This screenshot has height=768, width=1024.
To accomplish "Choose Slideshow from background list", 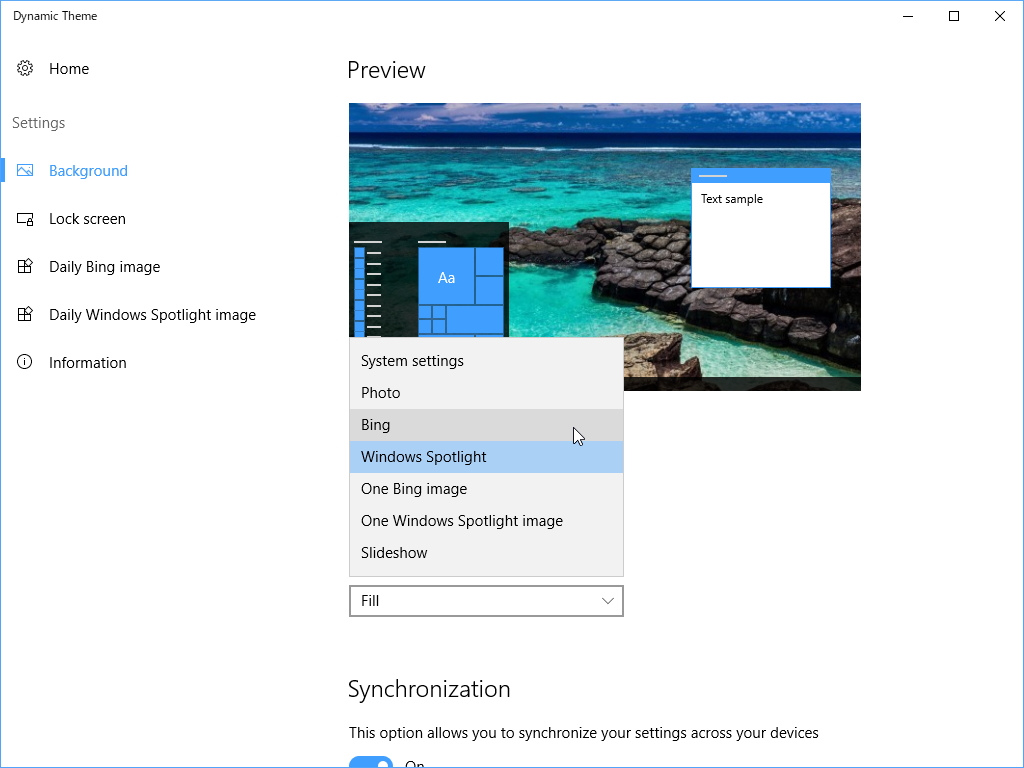I will [x=487, y=552].
